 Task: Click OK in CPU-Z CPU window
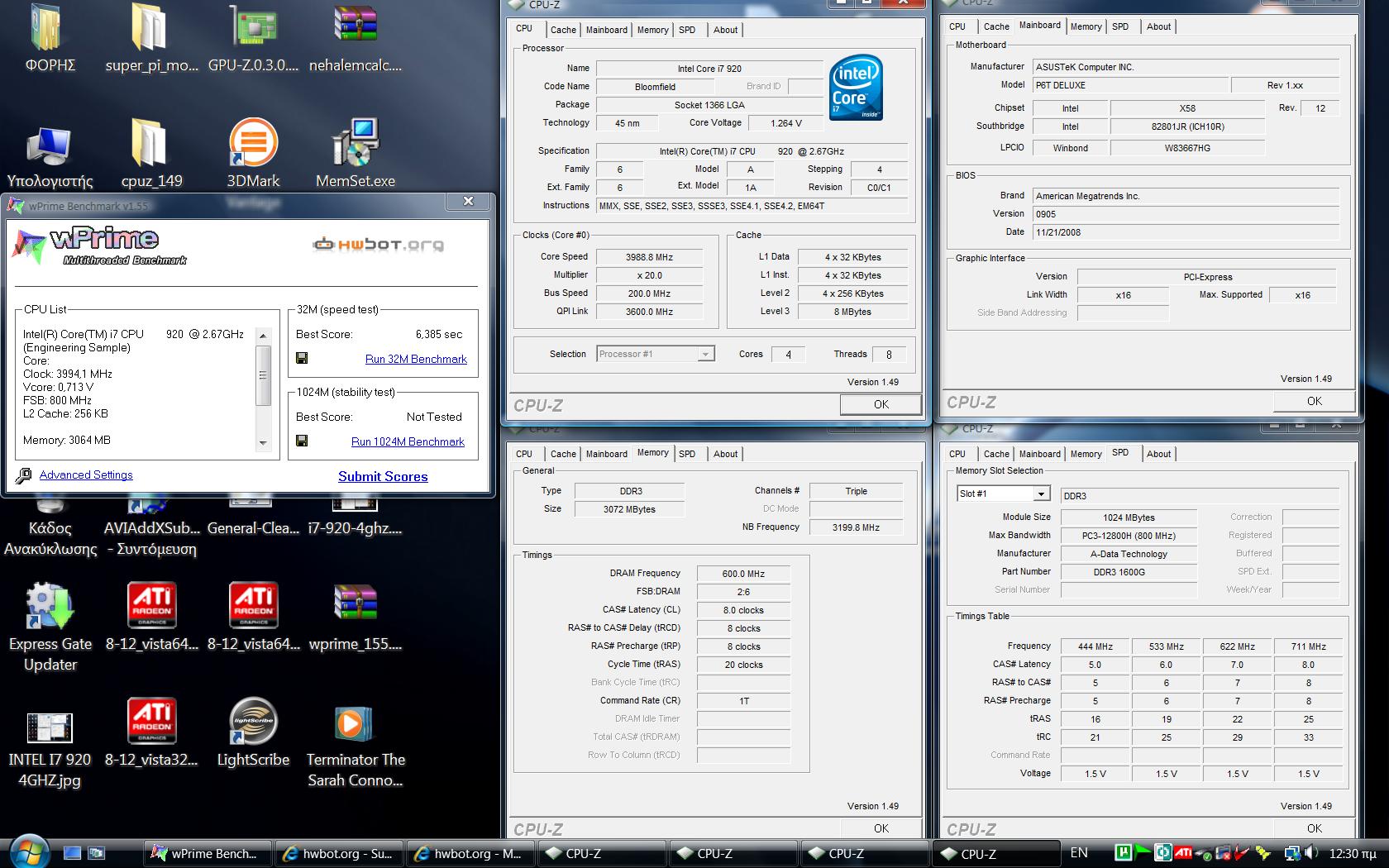[x=881, y=404]
